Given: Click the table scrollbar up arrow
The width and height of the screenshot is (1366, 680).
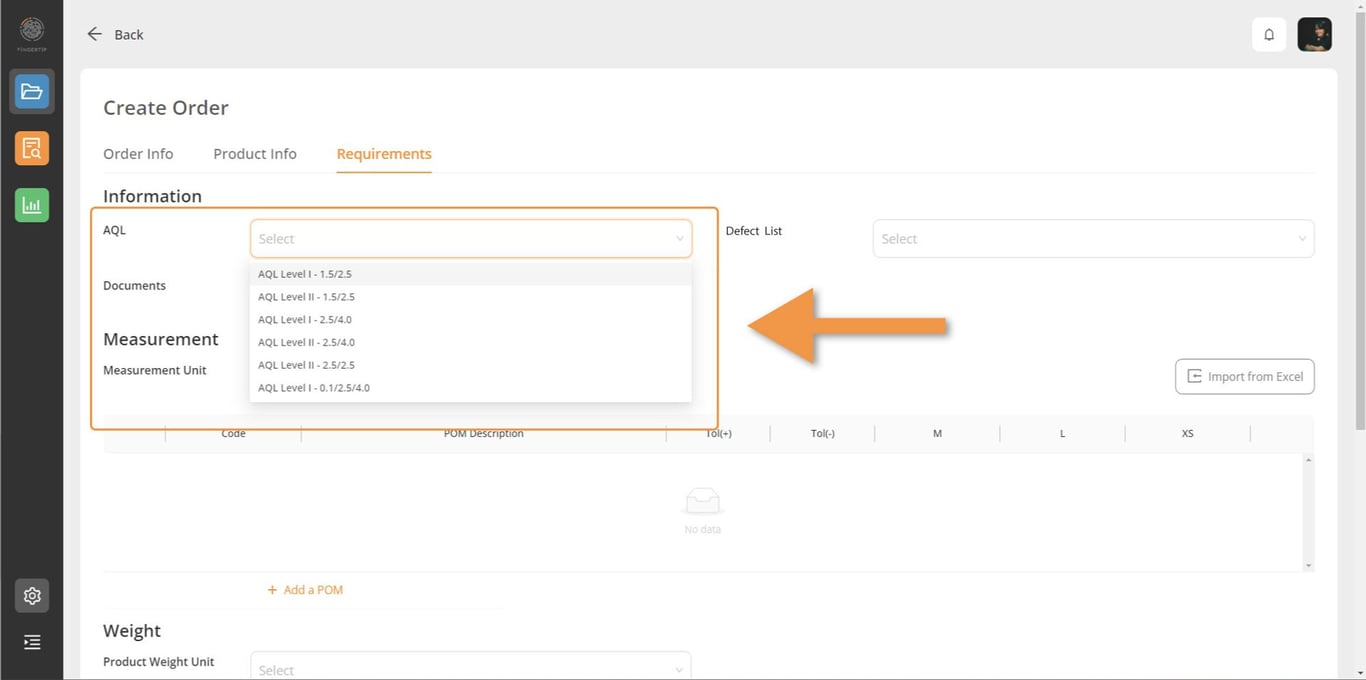Looking at the screenshot, I should [1308, 459].
